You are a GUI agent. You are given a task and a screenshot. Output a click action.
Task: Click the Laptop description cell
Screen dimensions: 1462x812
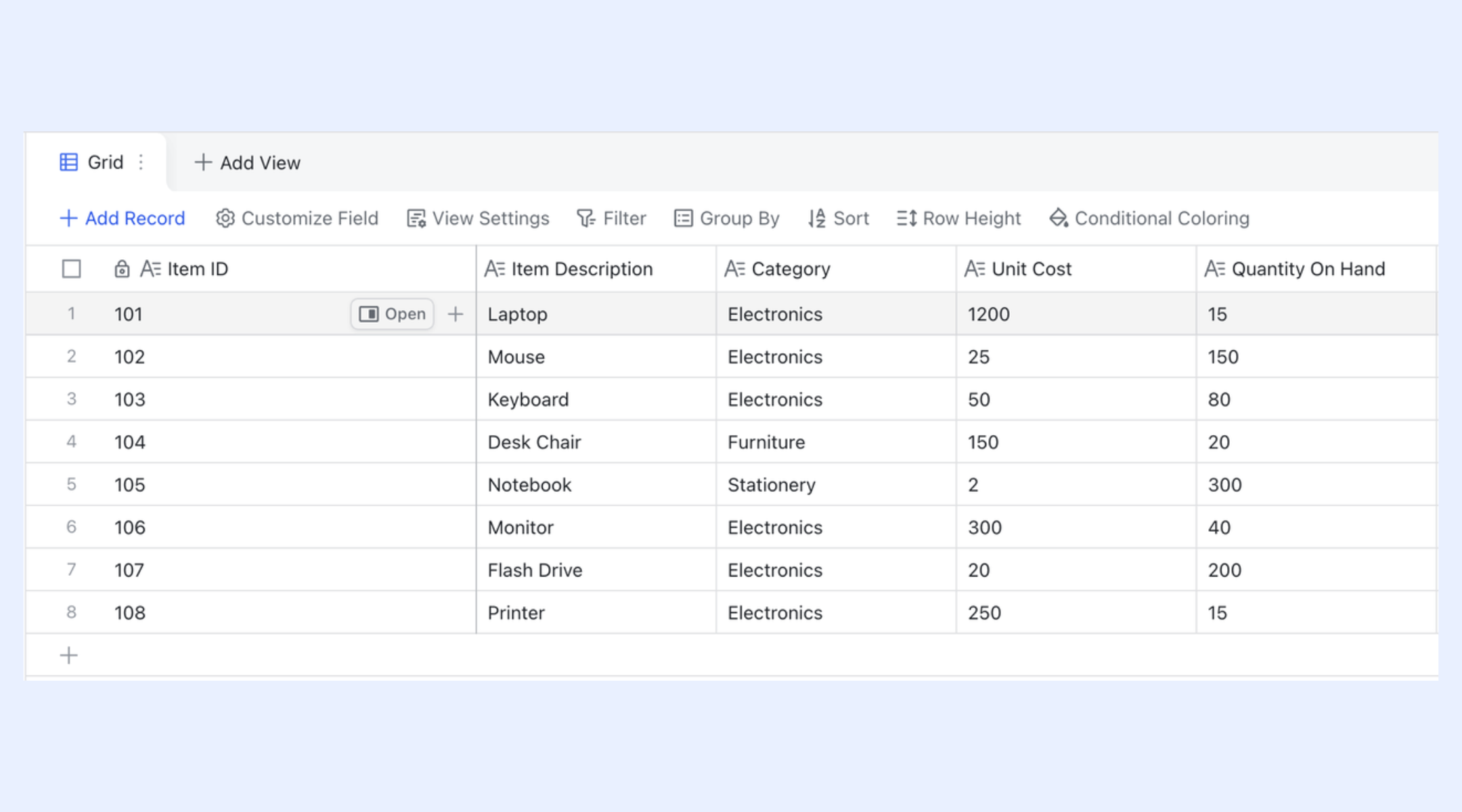click(596, 314)
